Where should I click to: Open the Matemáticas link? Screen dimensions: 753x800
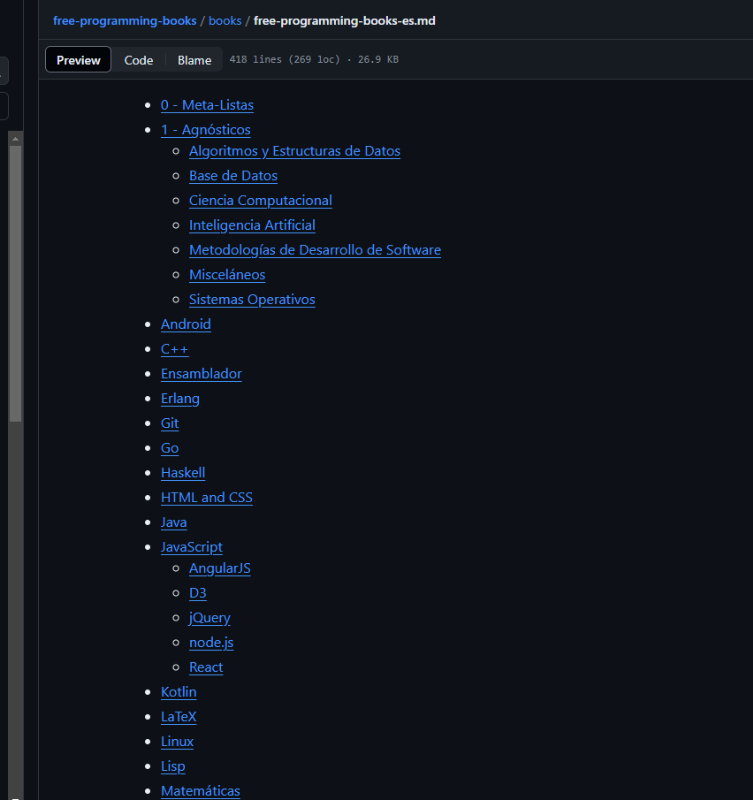pos(200,791)
